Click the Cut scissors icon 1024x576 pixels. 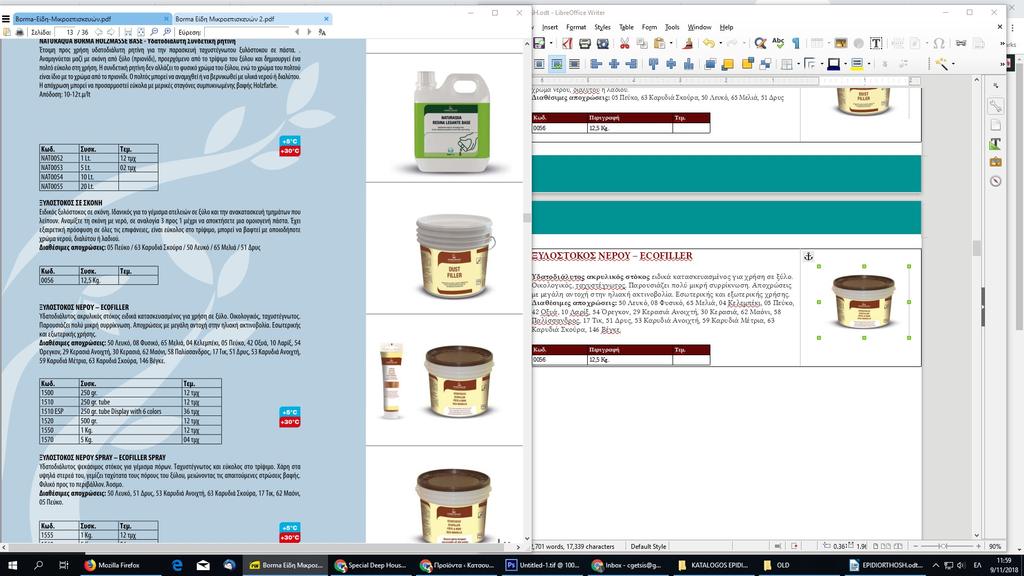624,43
